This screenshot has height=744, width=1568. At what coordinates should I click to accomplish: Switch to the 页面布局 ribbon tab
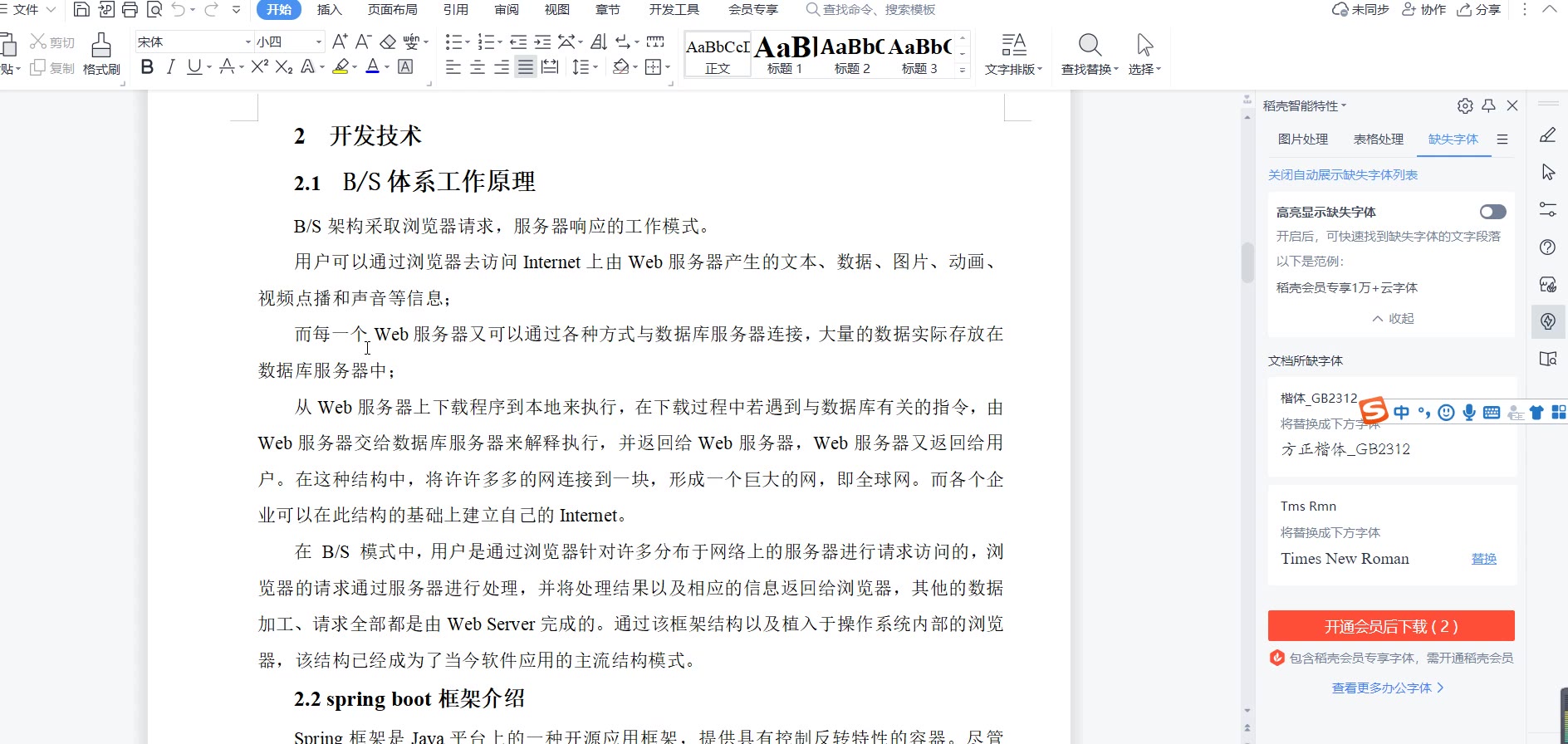(392, 9)
